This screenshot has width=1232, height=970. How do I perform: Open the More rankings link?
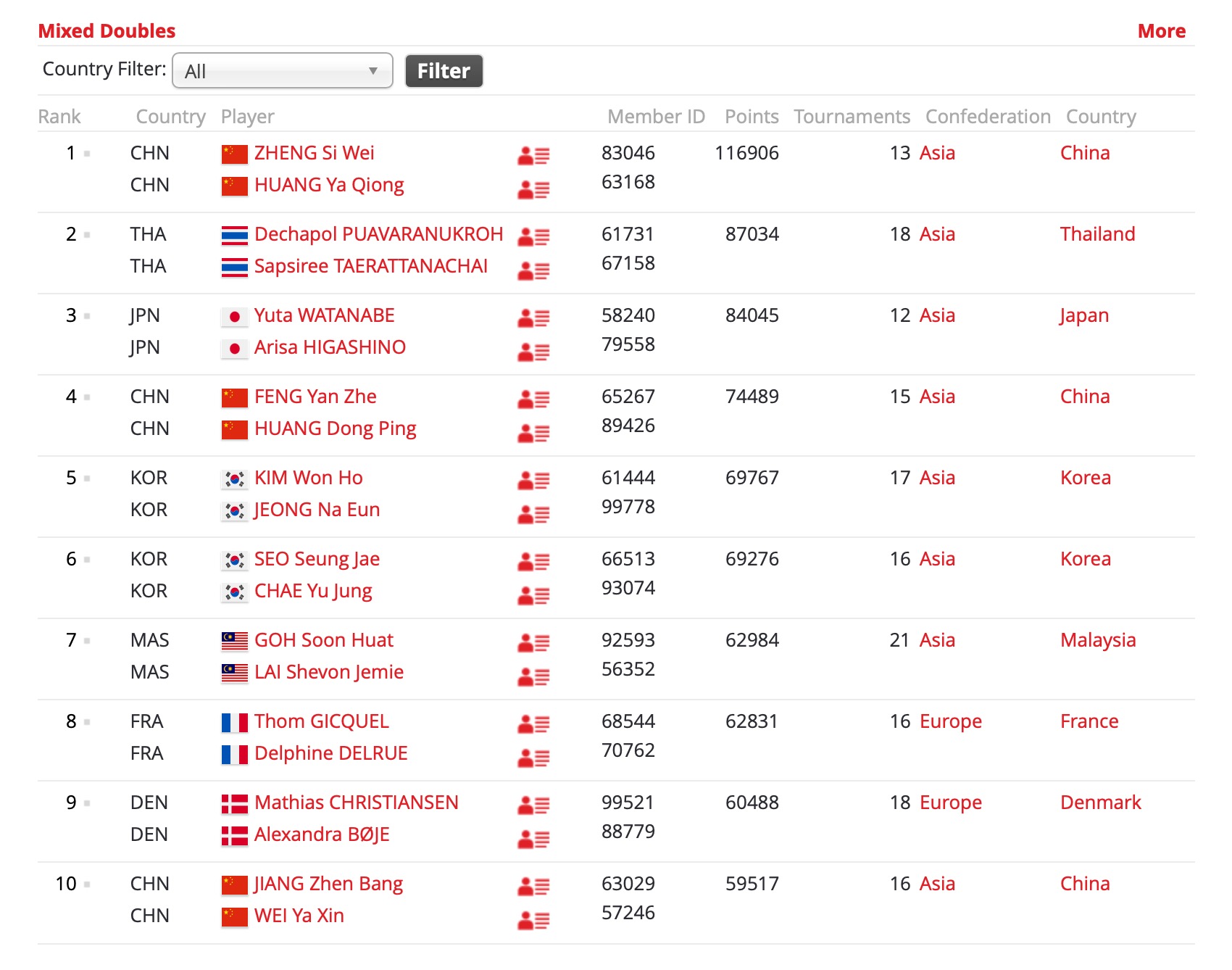click(x=1162, y=31)
